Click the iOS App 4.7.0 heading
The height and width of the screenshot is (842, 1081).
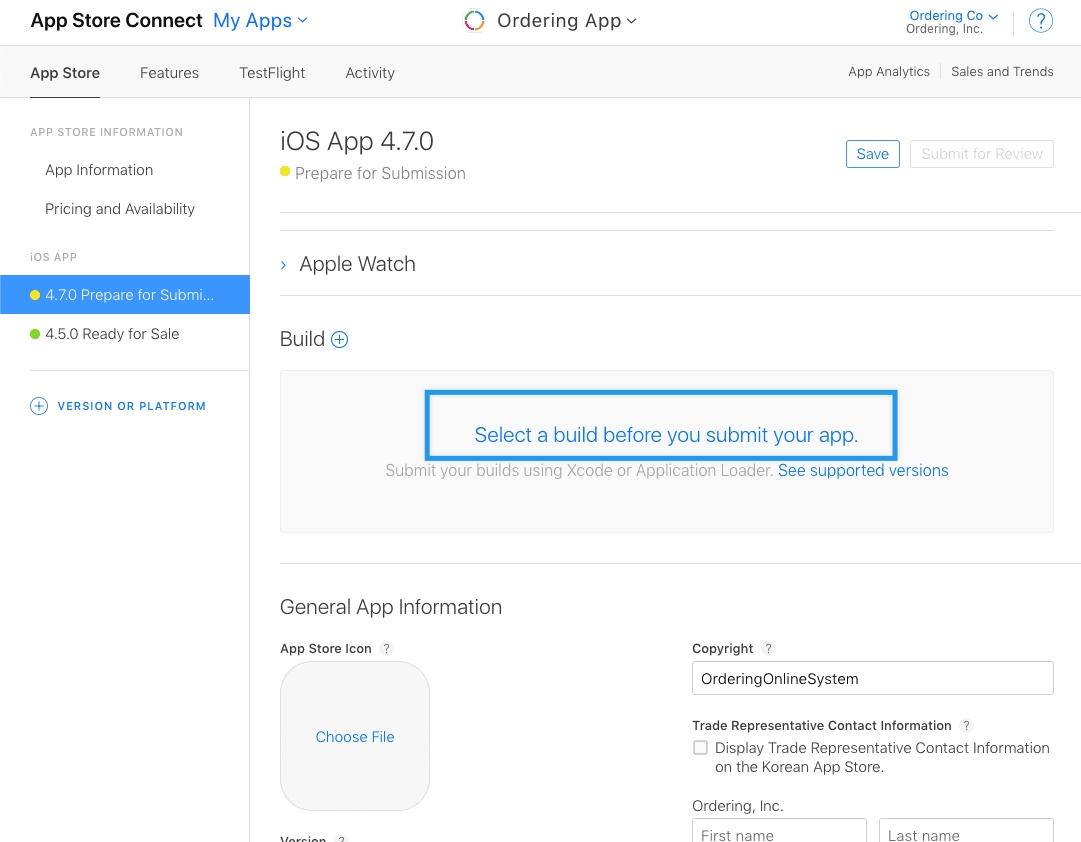[x=356, y=141]
